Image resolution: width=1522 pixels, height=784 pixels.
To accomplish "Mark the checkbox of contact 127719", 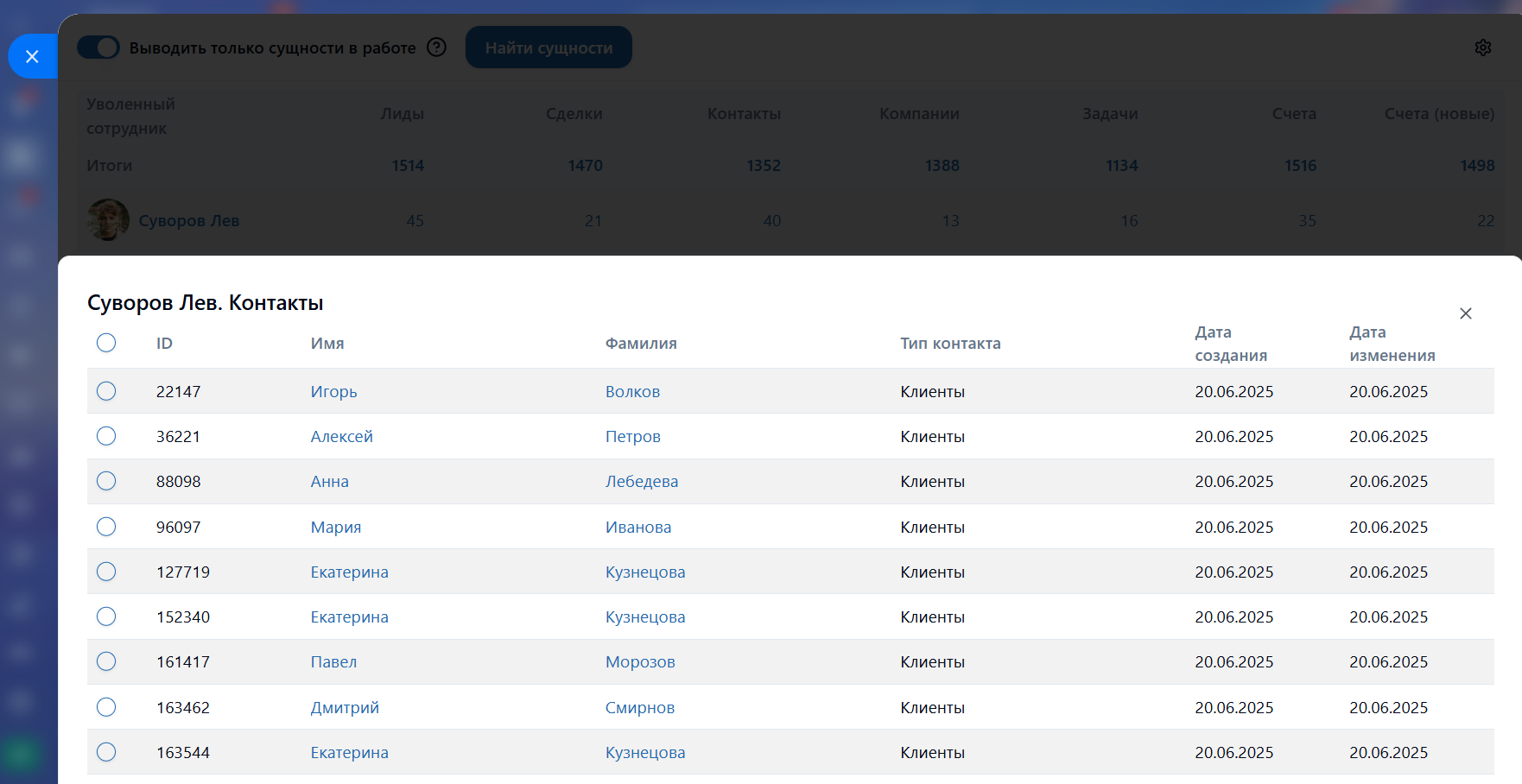I will click(106, 572).
